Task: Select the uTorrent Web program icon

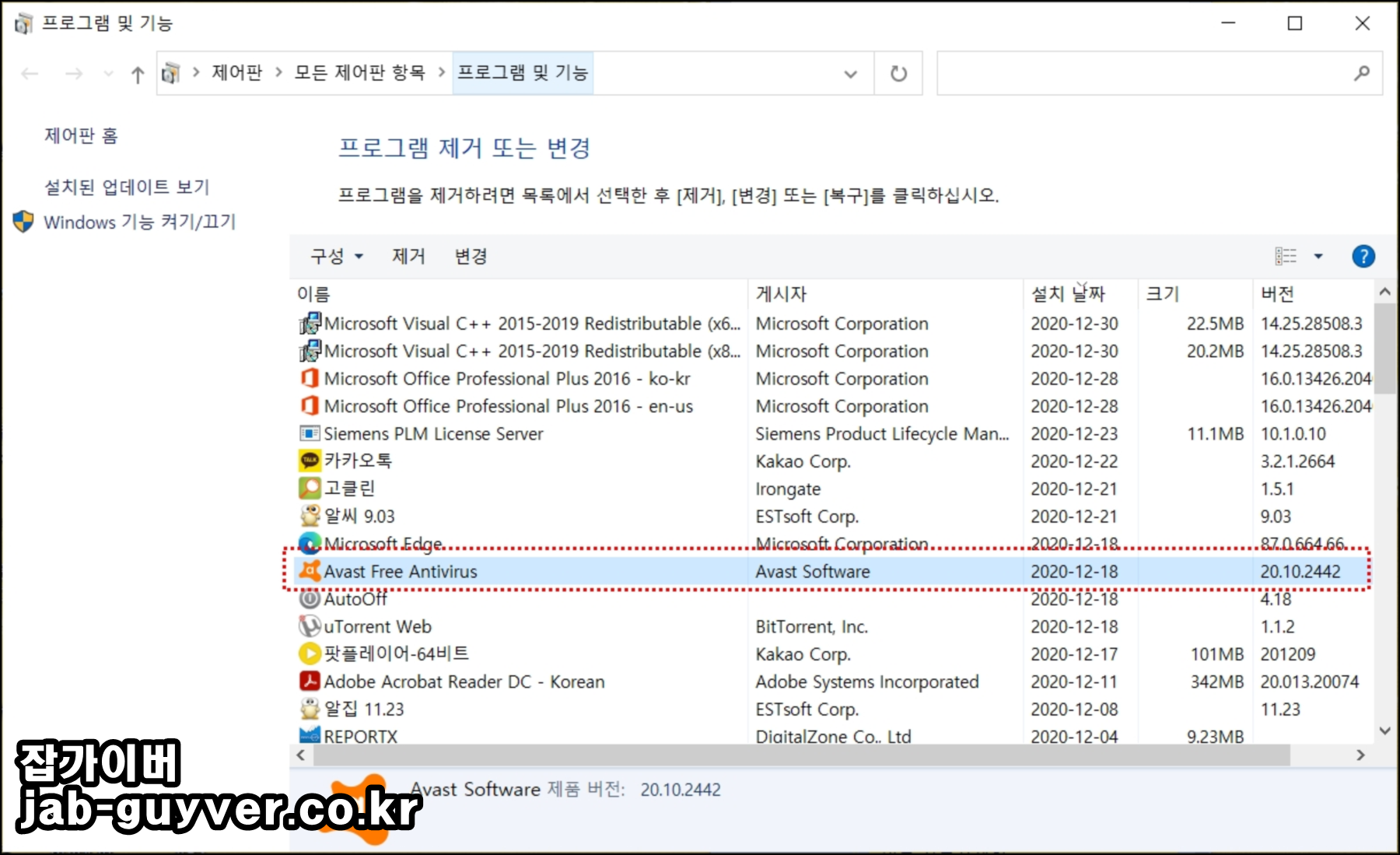Action: pyautogui.click(x=310, y=626)
